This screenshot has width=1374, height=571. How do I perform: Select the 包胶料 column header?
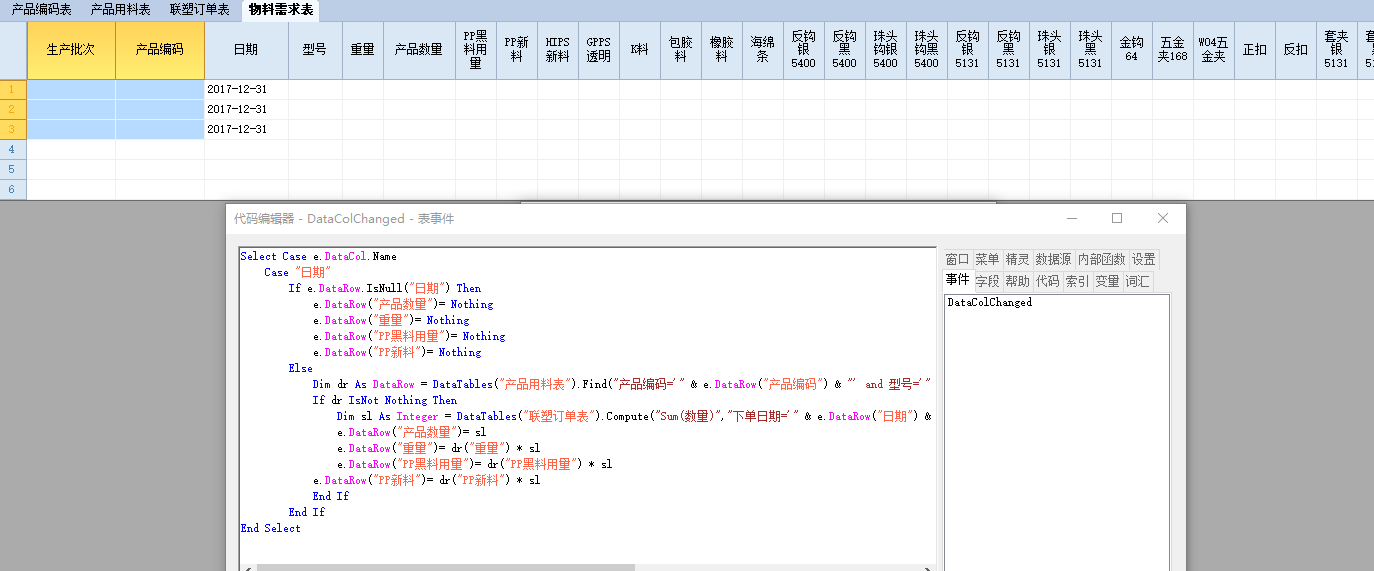(680, 50)
